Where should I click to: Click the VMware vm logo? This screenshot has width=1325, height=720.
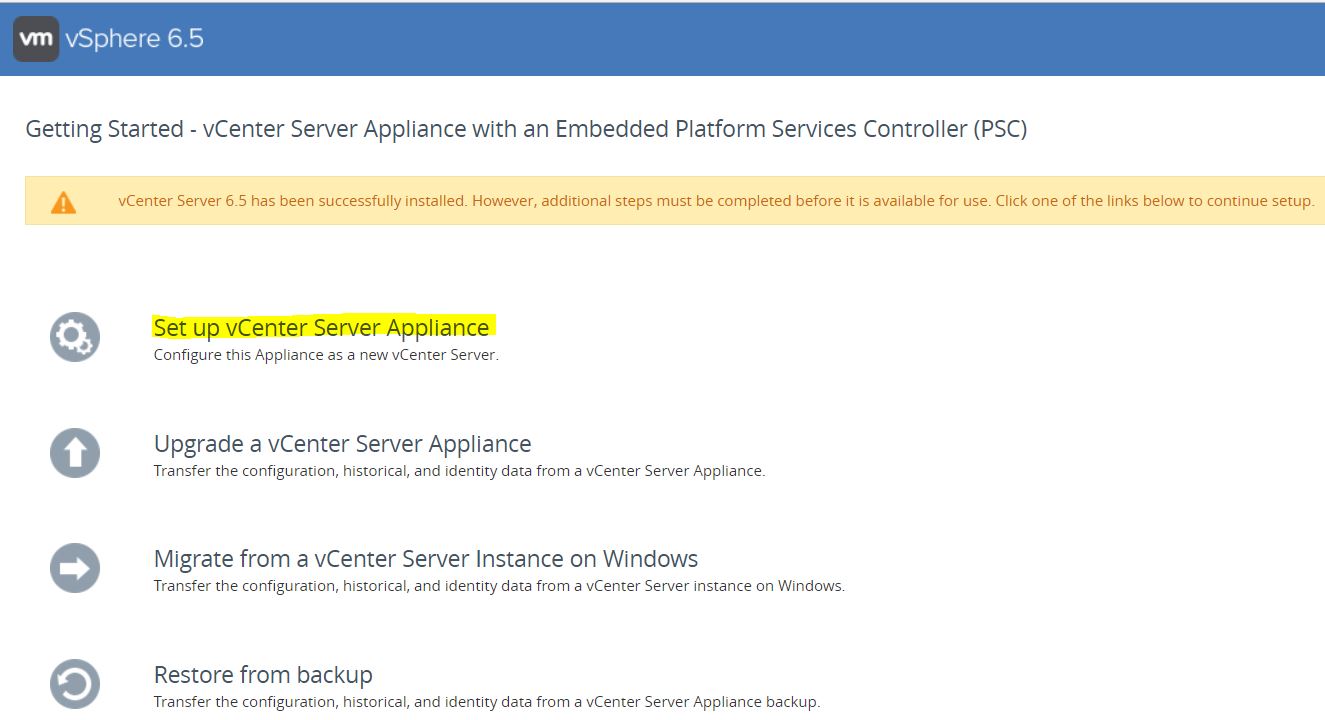tap(36, 38)
